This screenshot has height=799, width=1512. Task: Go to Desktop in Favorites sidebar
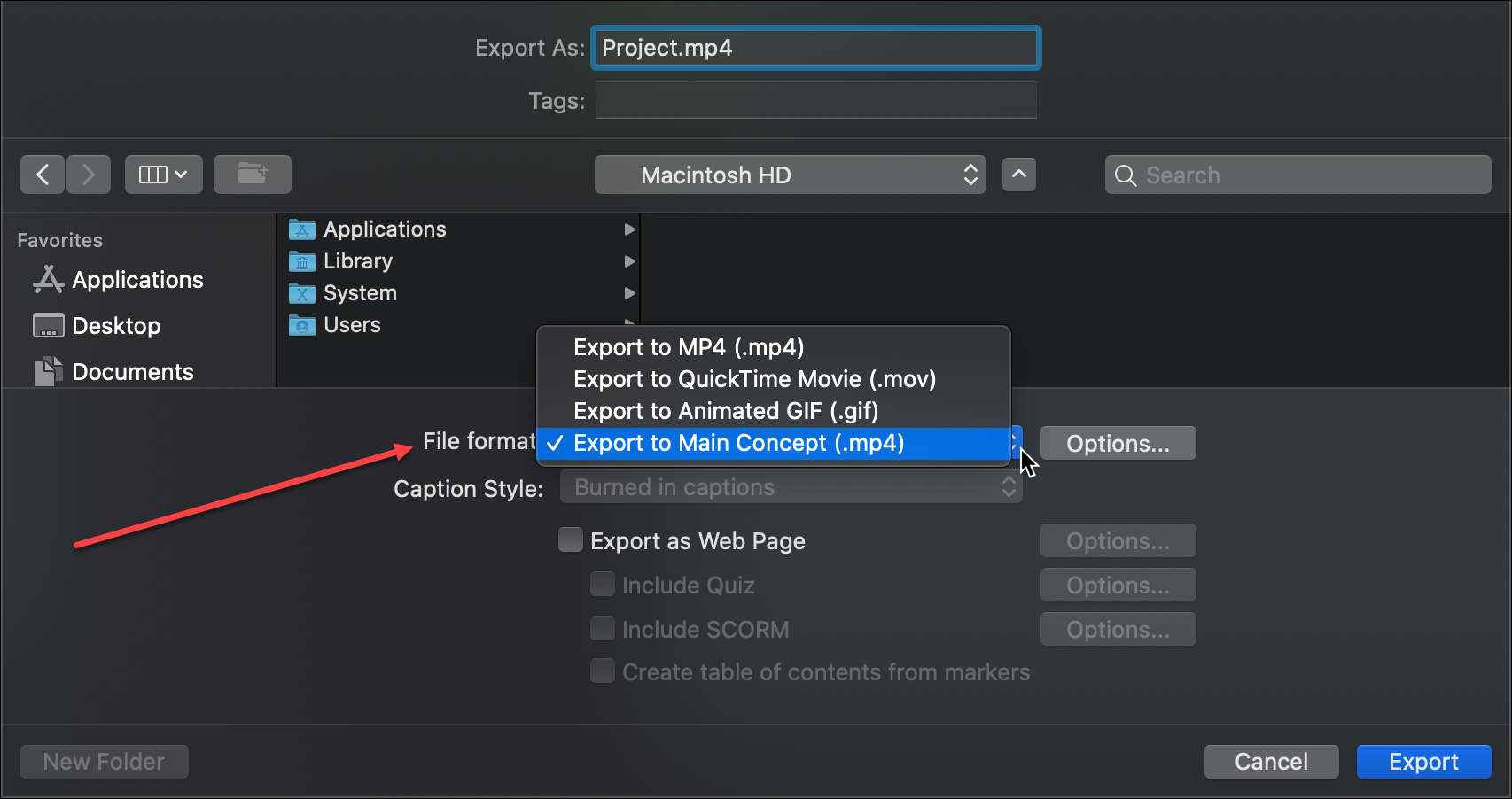[x=115, y=326]
